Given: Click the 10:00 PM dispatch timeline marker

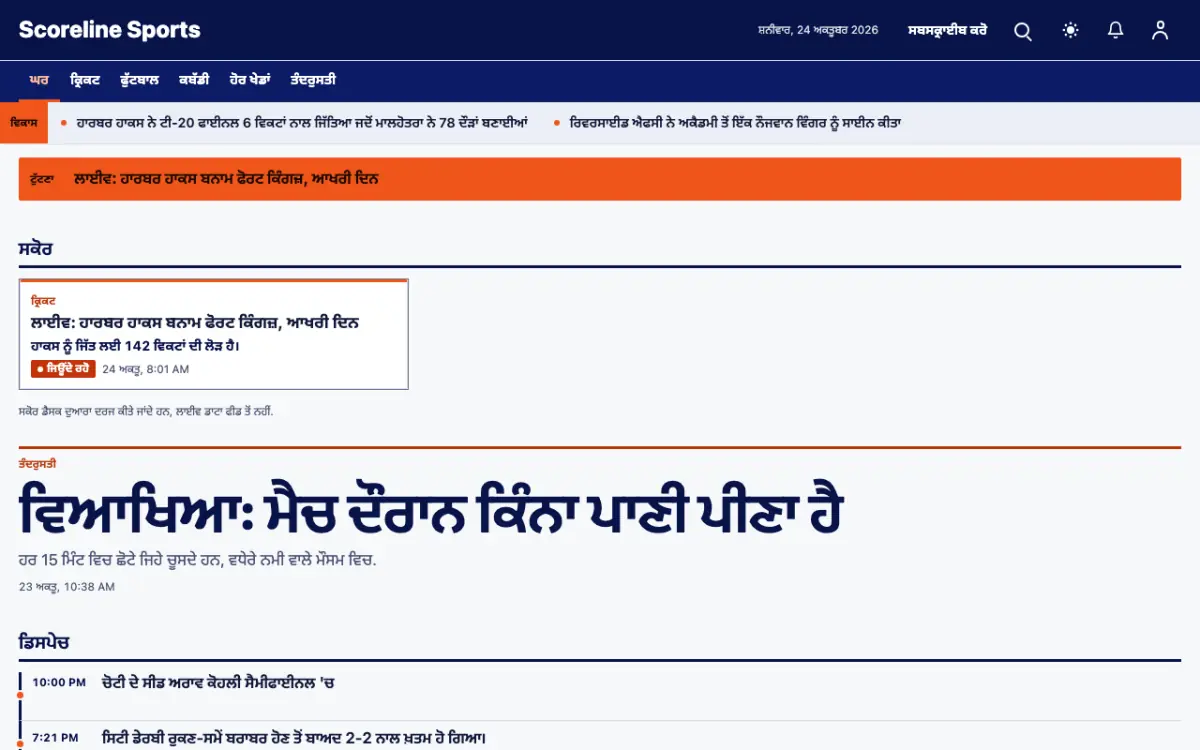Looking at the screenshot, I should (19, 693).
